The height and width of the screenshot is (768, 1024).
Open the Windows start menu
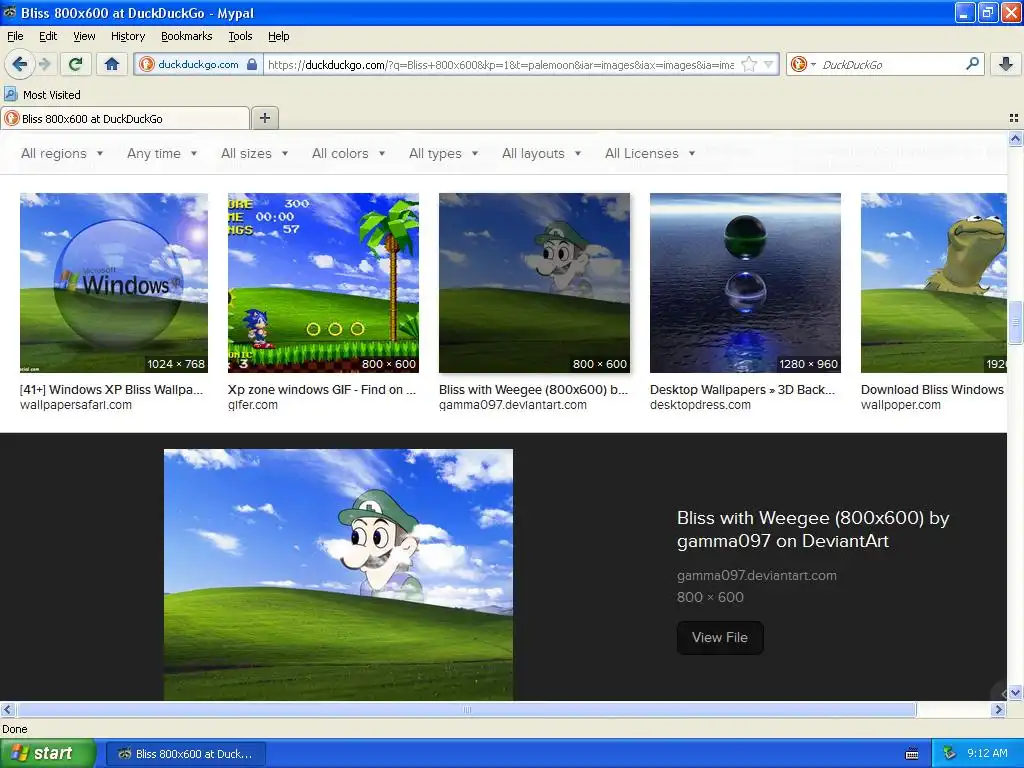click(x=47, y=753)
